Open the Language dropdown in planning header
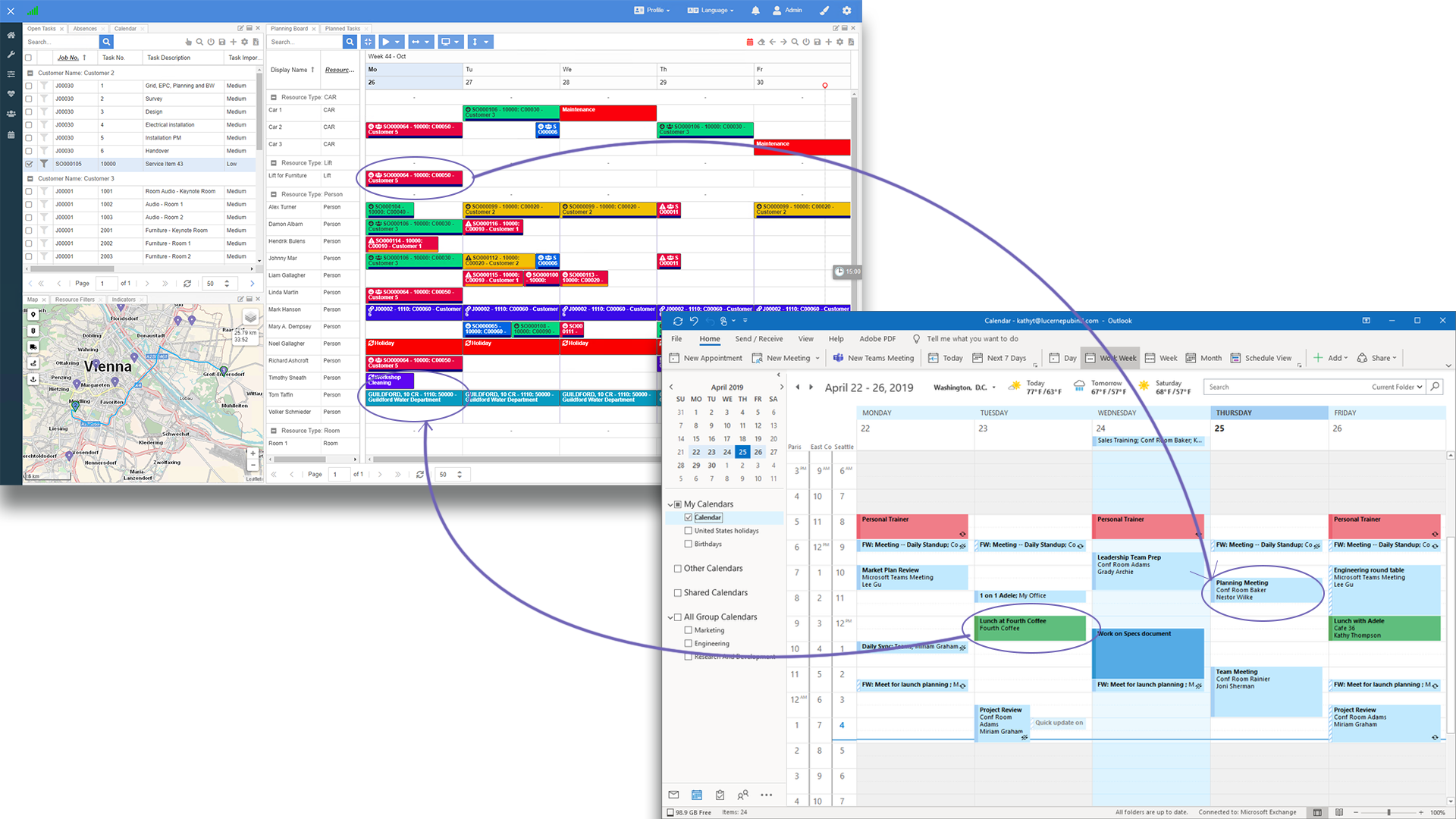Screen dimensions: 1456x819 click(x=711, y=11)
